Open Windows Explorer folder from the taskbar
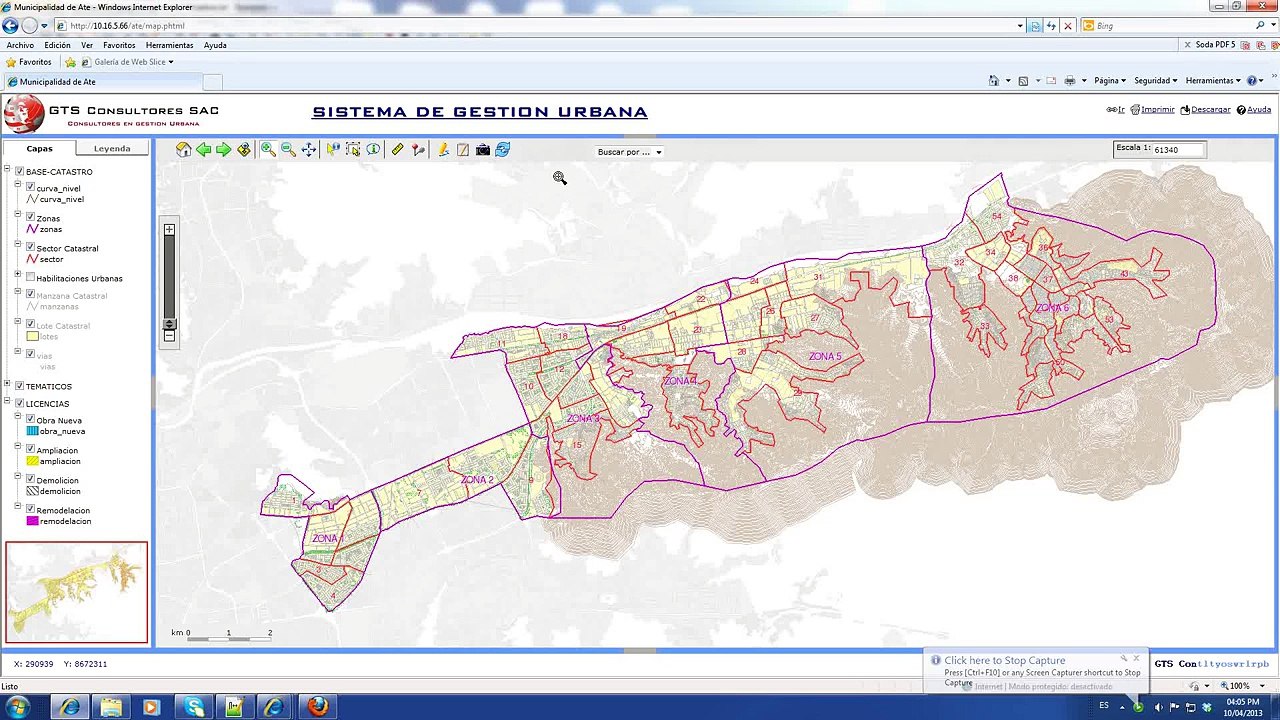 pos(111,707)
